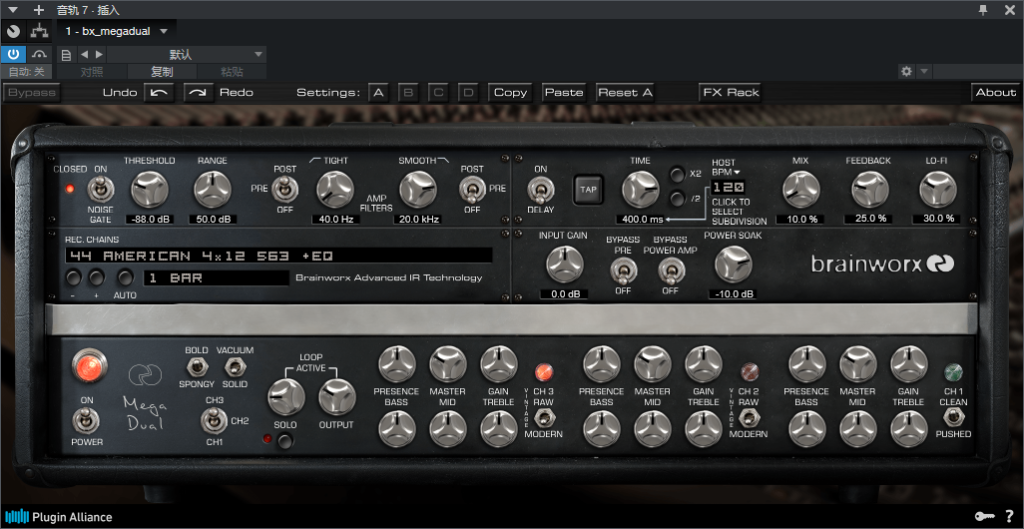
Task: Flip the Tight filter PRE/POST switch
Action: point(285,190)
